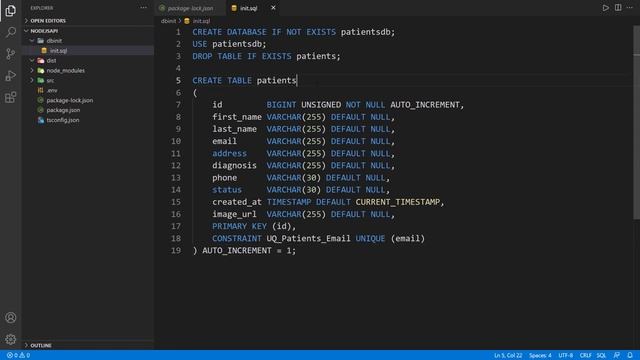Open the Accounts icon
The width and height of the screenshot is (640, 360).
tap(11, 318)
